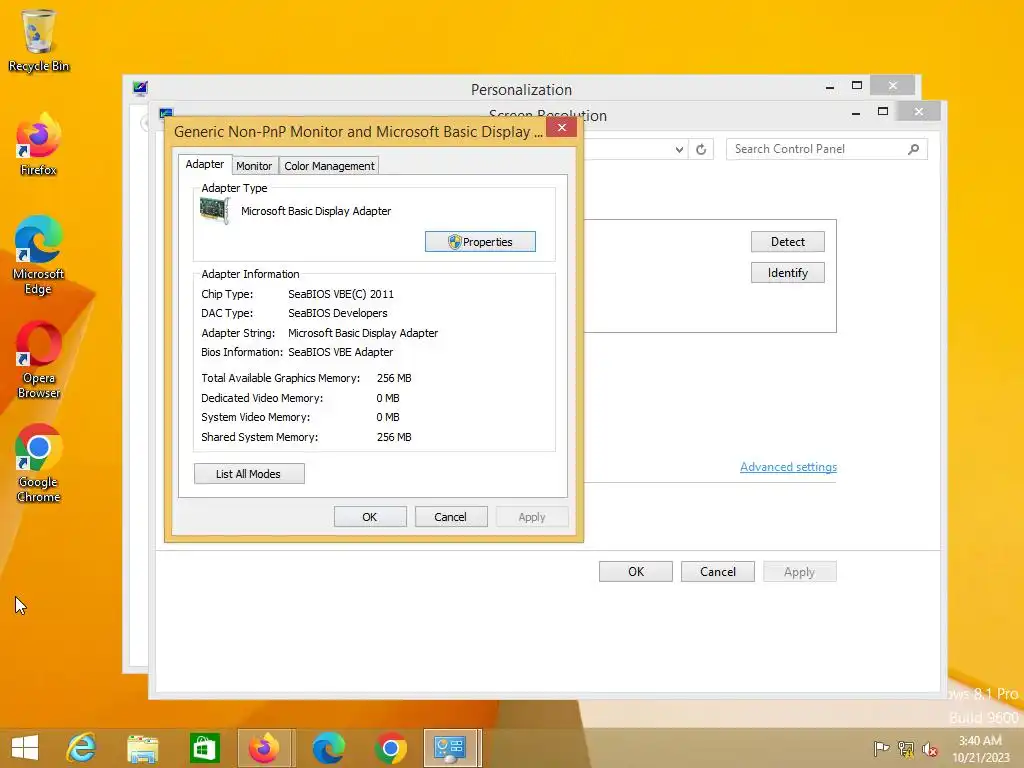Click Shared System Memory 256 MB value

(394, 437)
